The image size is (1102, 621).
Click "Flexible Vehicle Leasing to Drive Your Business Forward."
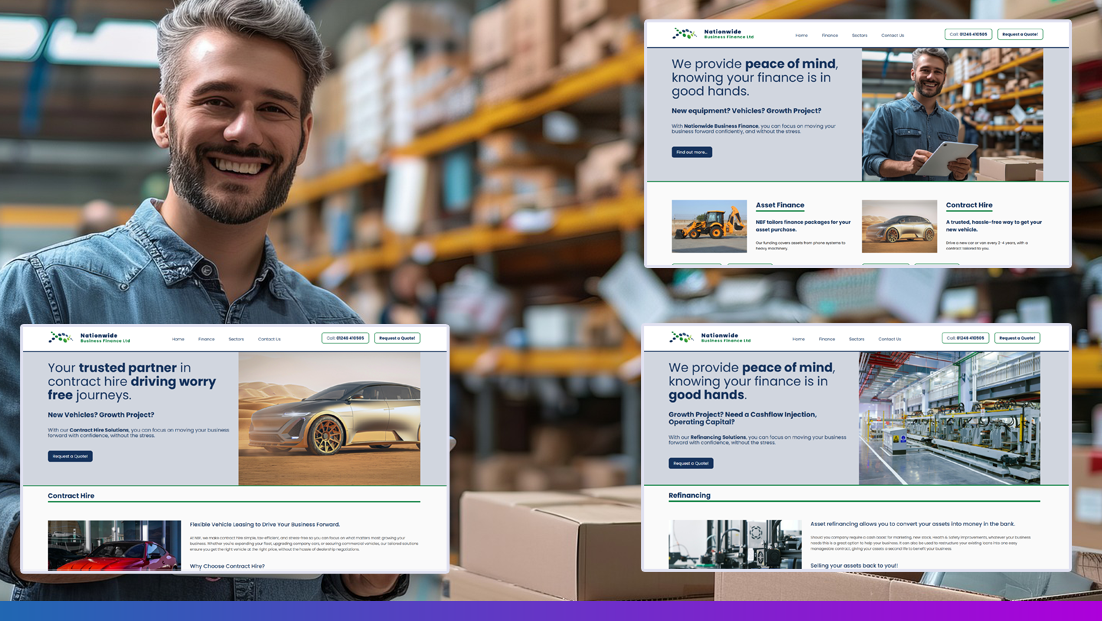coord(265,524)
